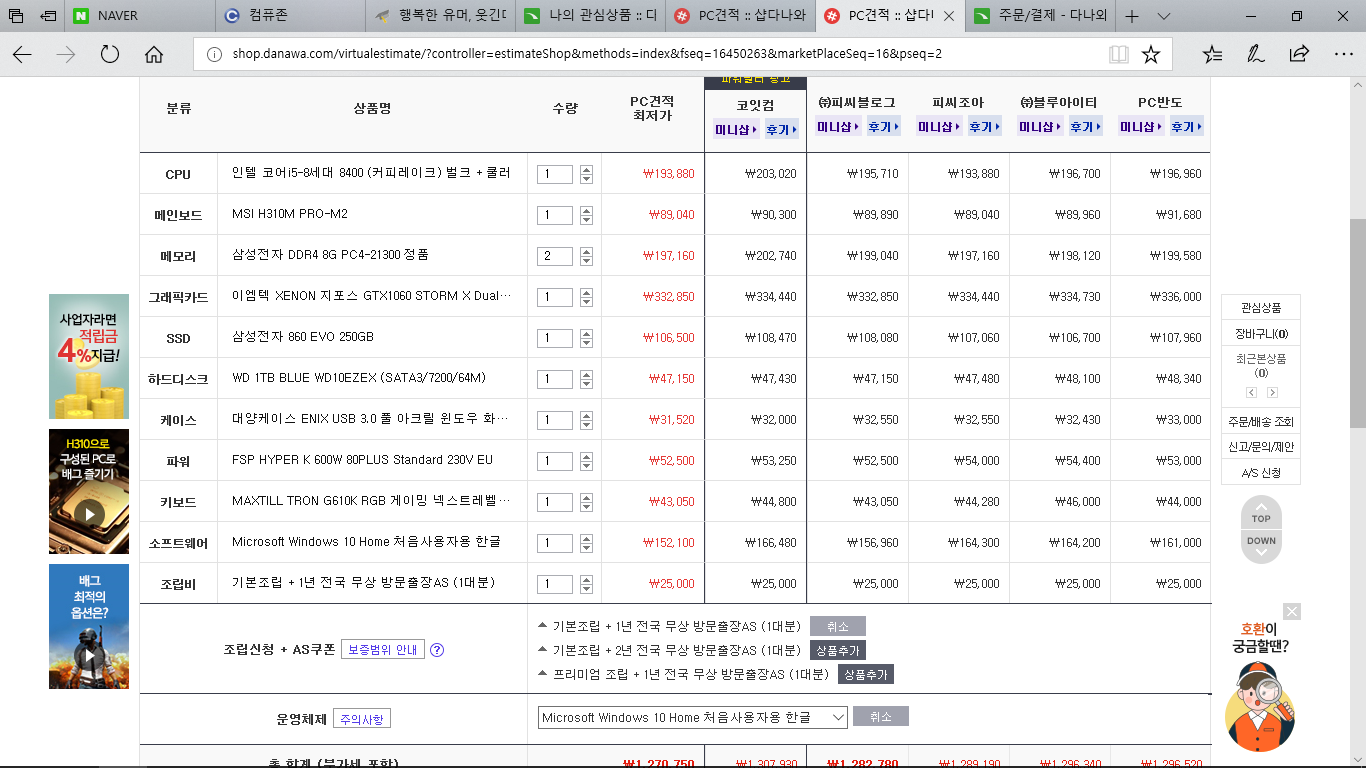1366x768 pixels.
Task: Open 신고/문의/제안 link
Action: click(x=1261, y=447)
